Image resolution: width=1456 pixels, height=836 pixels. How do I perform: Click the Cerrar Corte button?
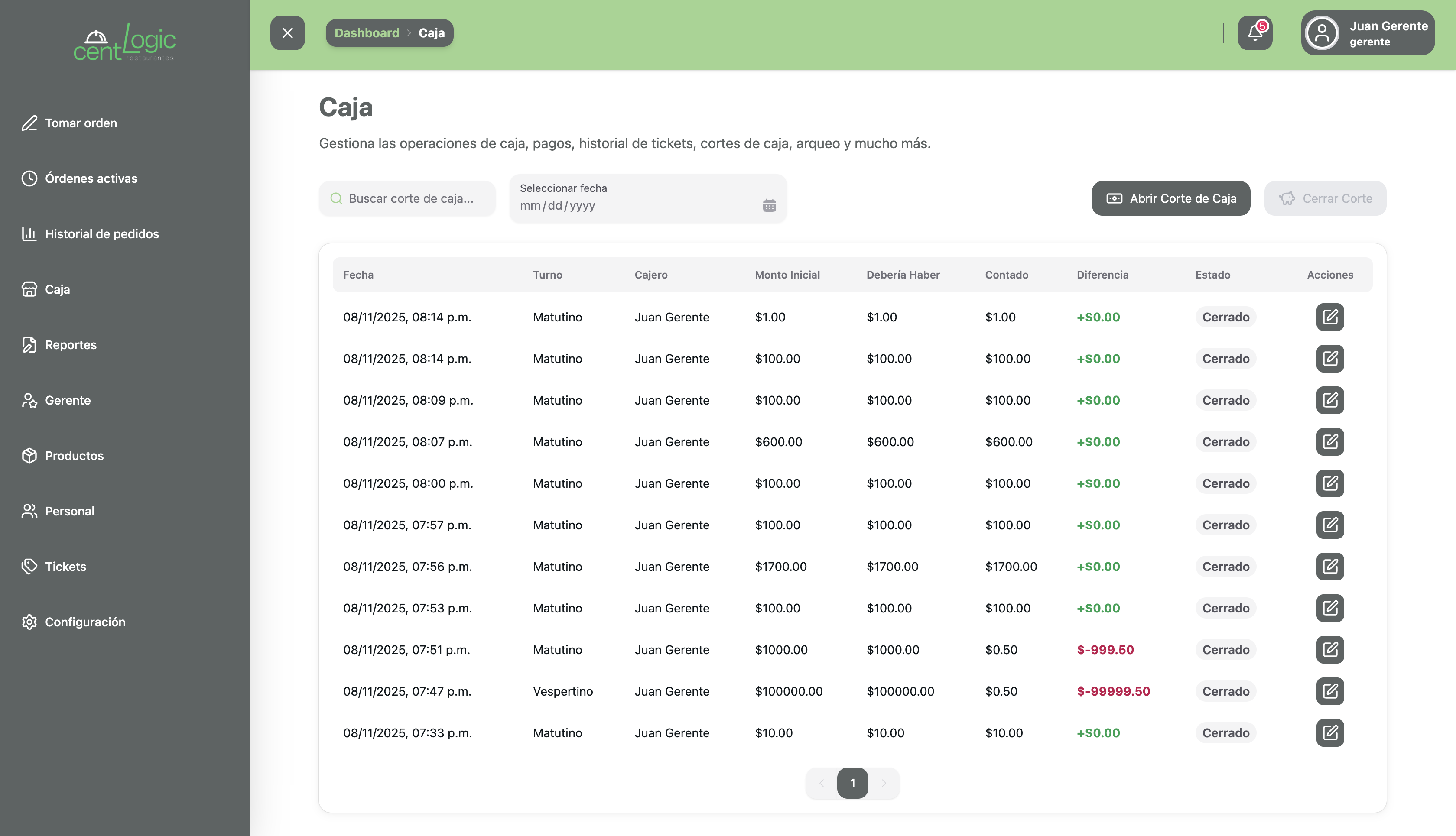pyautogui.click(x=1325, y=199)
